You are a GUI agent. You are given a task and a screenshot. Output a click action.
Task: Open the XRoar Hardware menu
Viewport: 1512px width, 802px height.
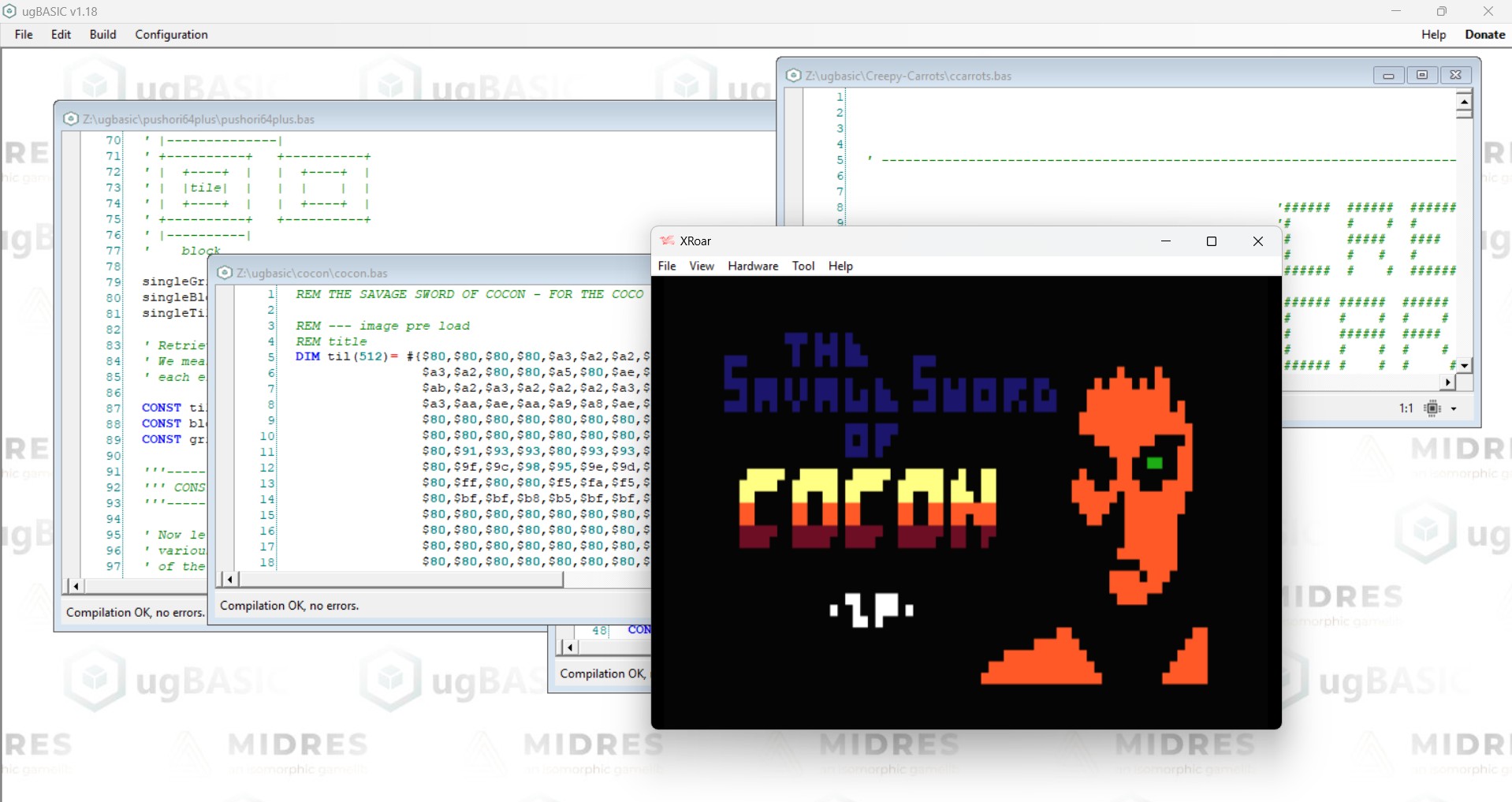(753, 266)
